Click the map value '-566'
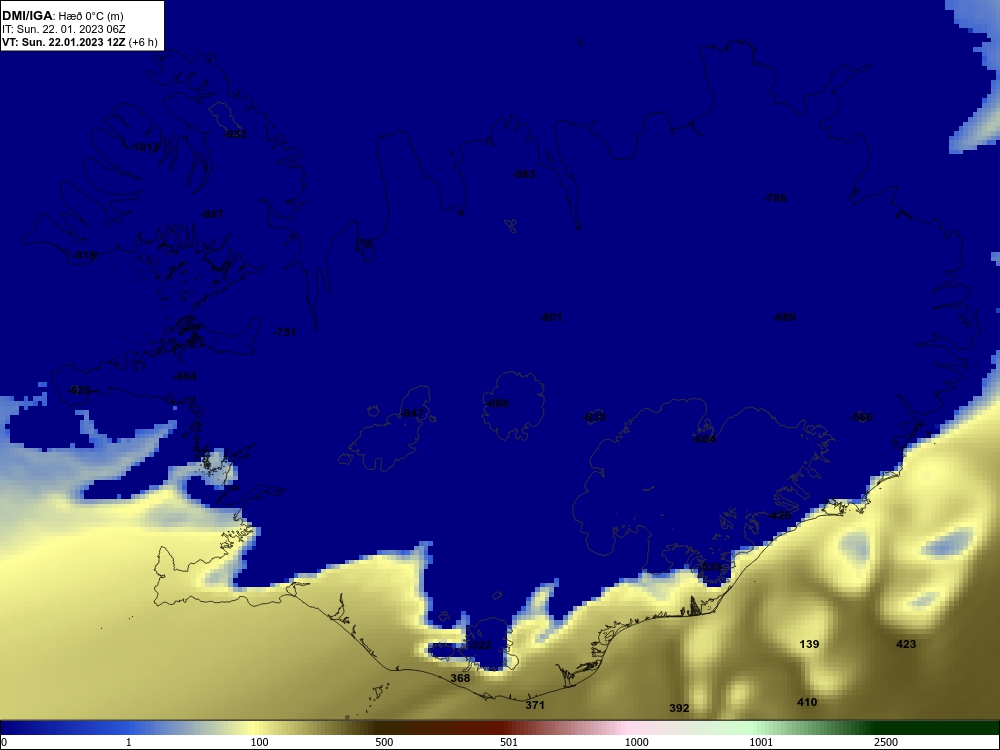The image size is (1000, 750). [x=861, y=417]
